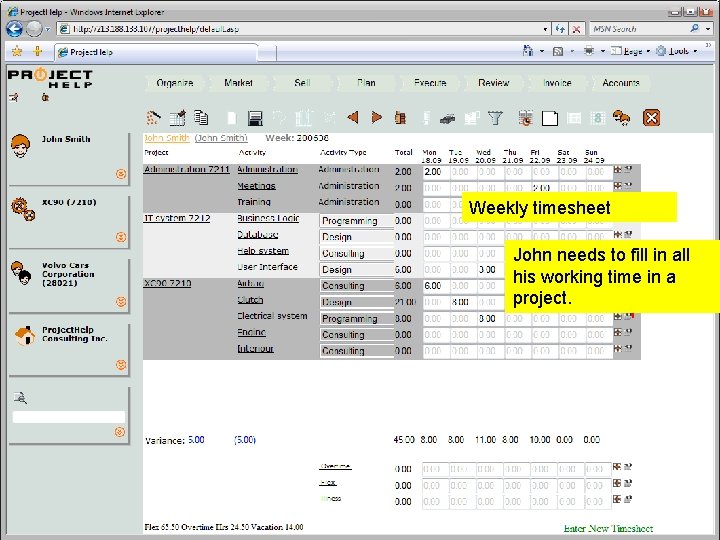Open Database activity type dropdown
Image resolution: width=720 pixels, height=540 pixels.
pyautogui.click(x=356, y=237)
